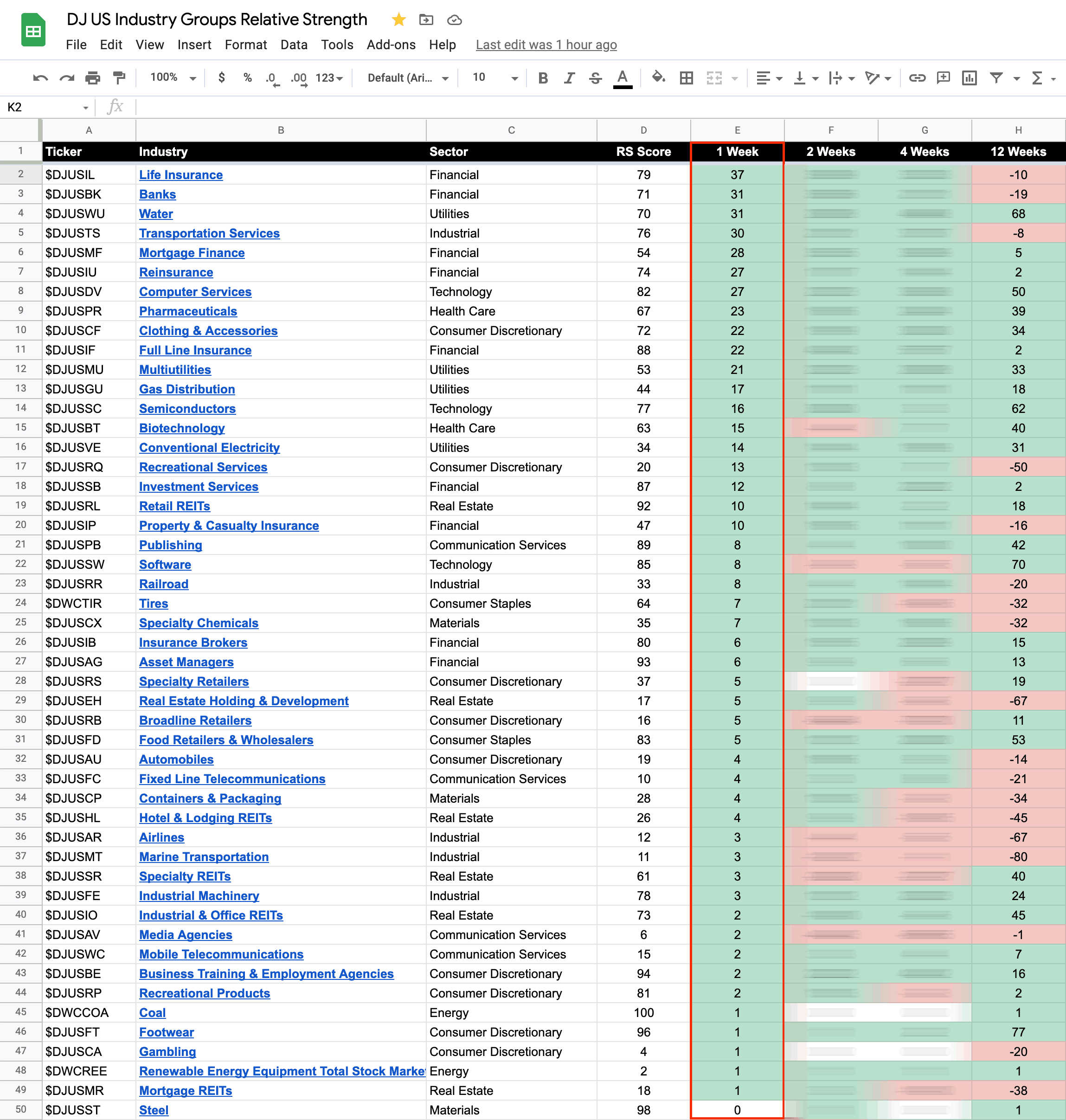Screen dimensions: 1066x1120
Task: Click the Redo arrow icon
Action: [x=66, y=78]
